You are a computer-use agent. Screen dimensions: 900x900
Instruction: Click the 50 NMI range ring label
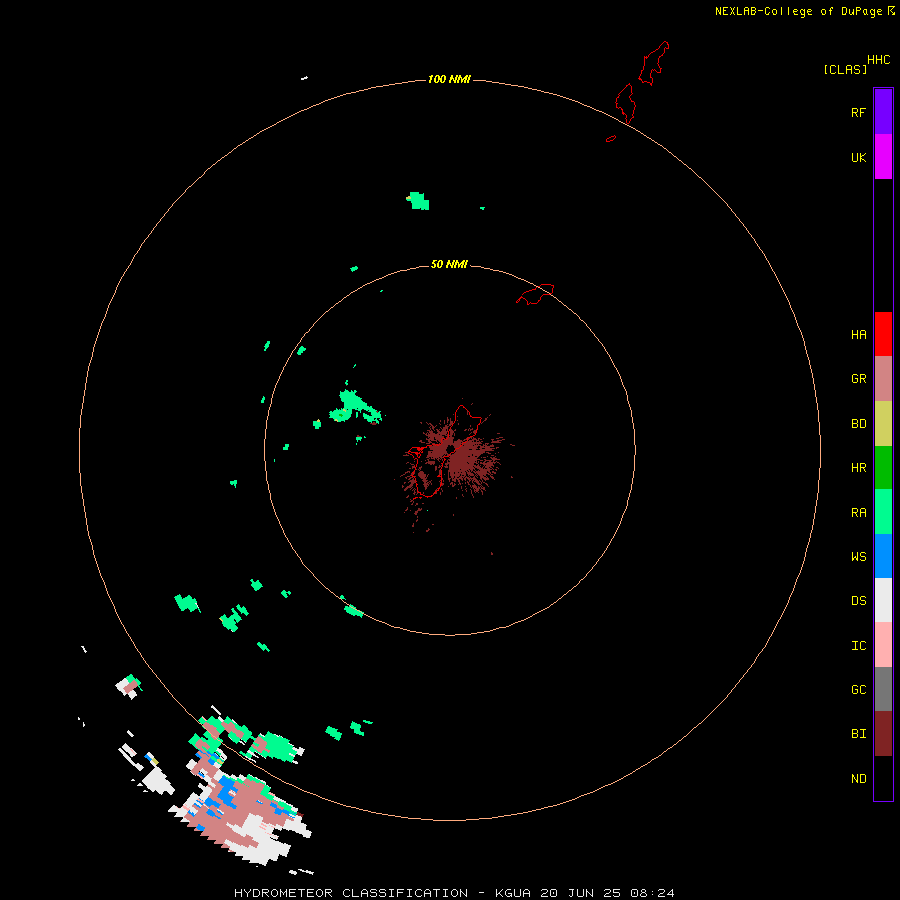449,264
